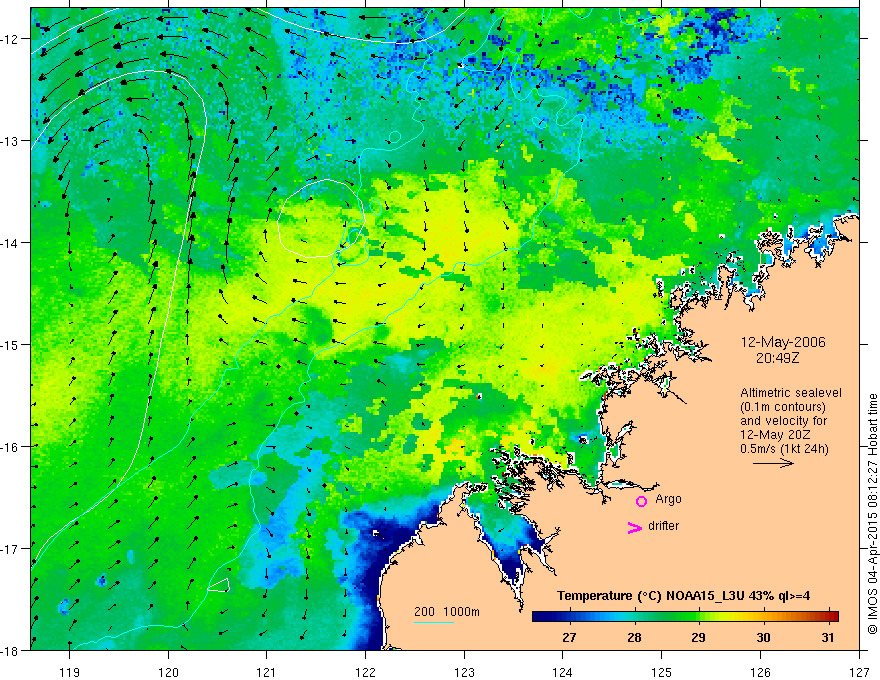Click the magenta drifter arrowhead legend symbol
The height and width of the screenshot is (680, 880).
[635, 527]
